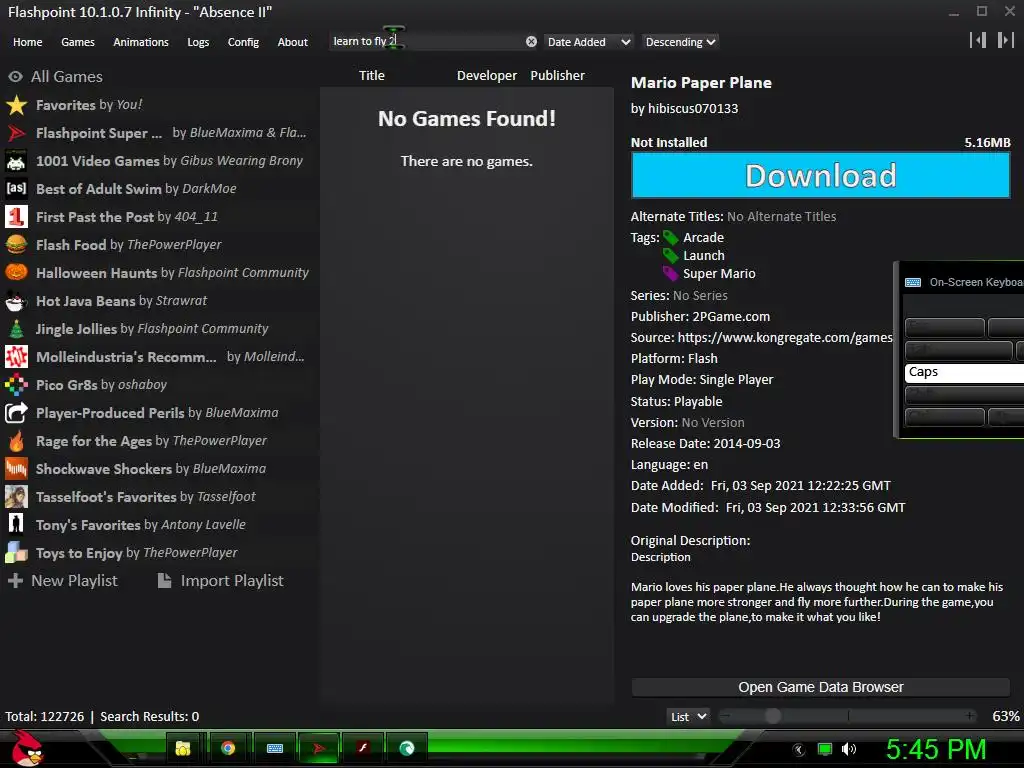
Task: Click the Mario Paper Plane title
Action: coord(701,83)
